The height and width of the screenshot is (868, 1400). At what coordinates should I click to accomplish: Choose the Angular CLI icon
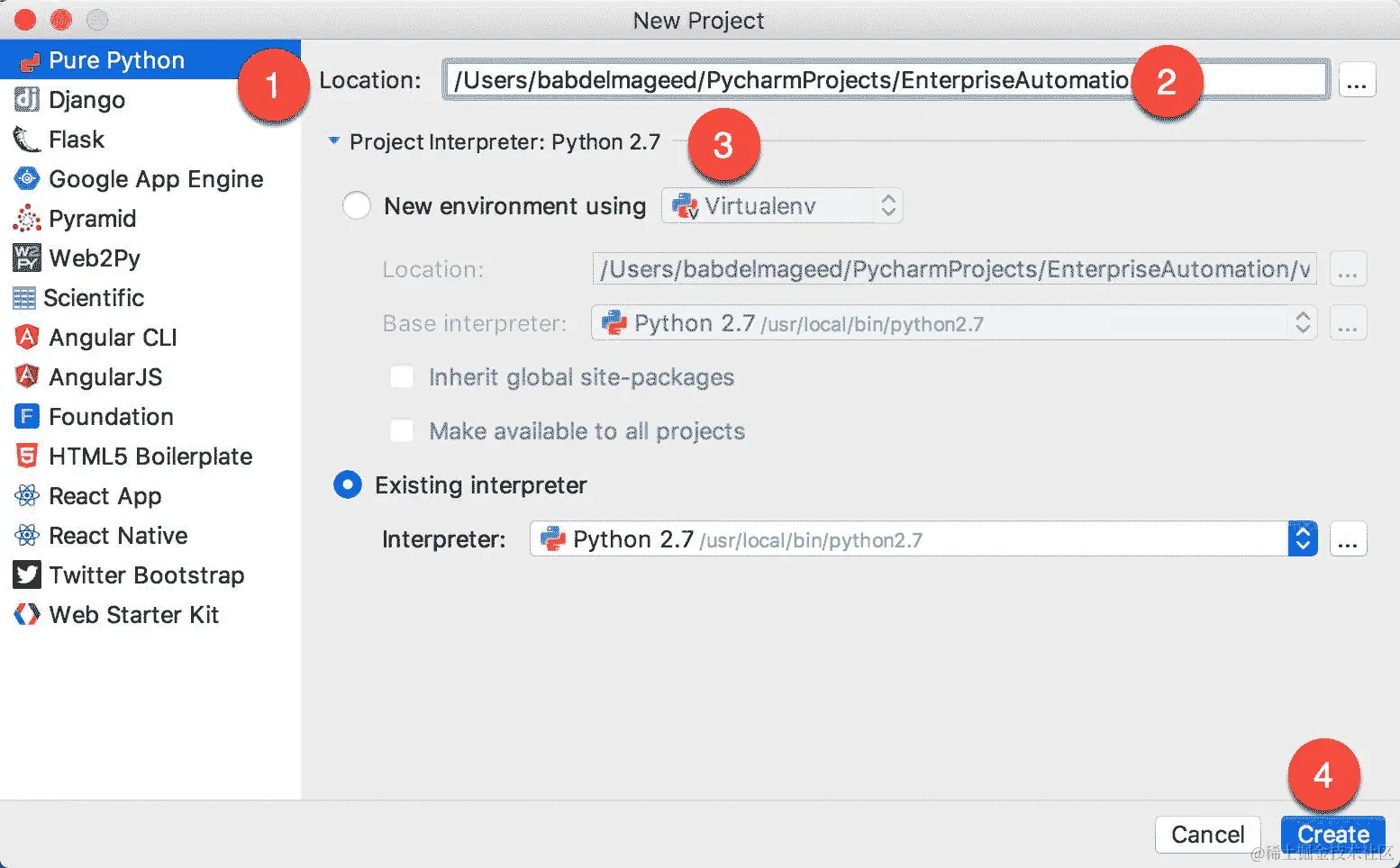[x=27, y=337]
